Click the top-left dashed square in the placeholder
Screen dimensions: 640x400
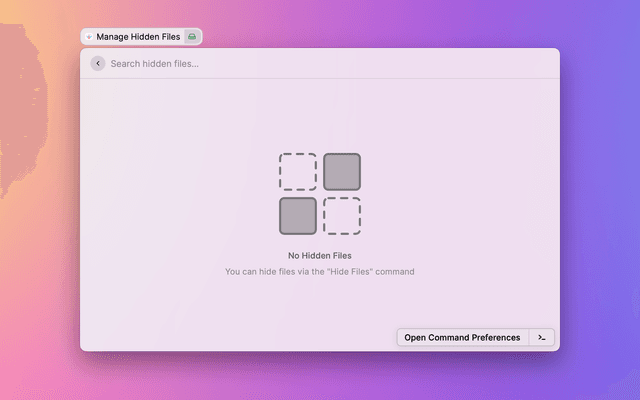[x=297, y=172]
